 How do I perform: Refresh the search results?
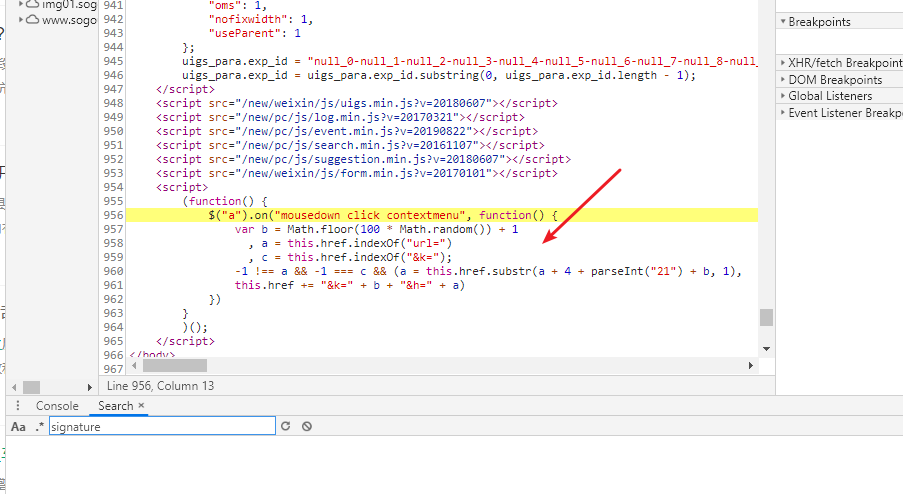tap(285, 426)
